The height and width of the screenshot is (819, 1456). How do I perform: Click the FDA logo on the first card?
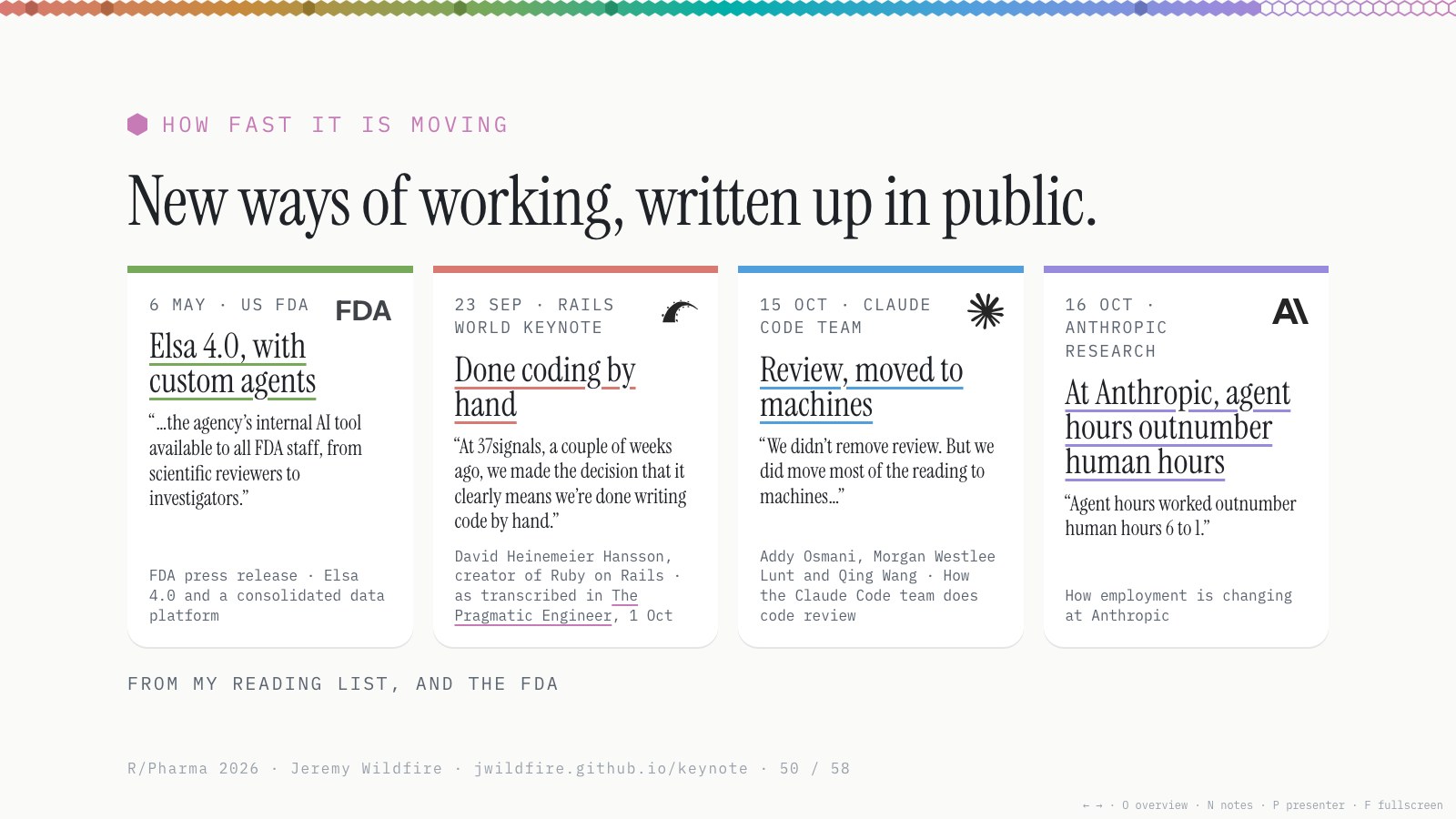[x=363, y=311]
